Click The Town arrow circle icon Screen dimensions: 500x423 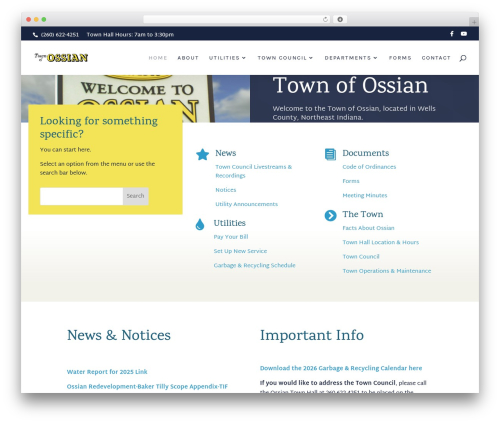point(330,215)
